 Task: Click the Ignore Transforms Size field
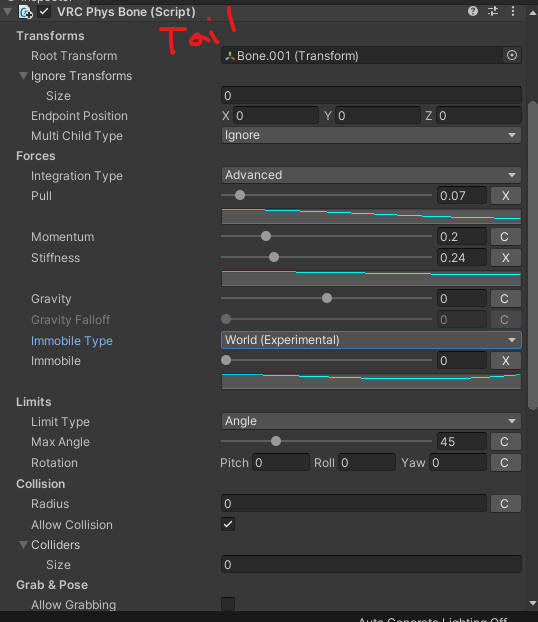point(371,96)
